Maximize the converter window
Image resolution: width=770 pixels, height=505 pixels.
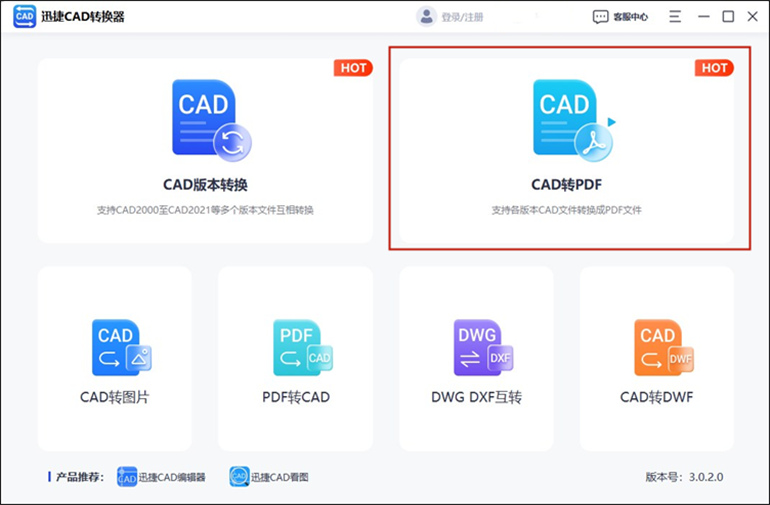(728, 17)
